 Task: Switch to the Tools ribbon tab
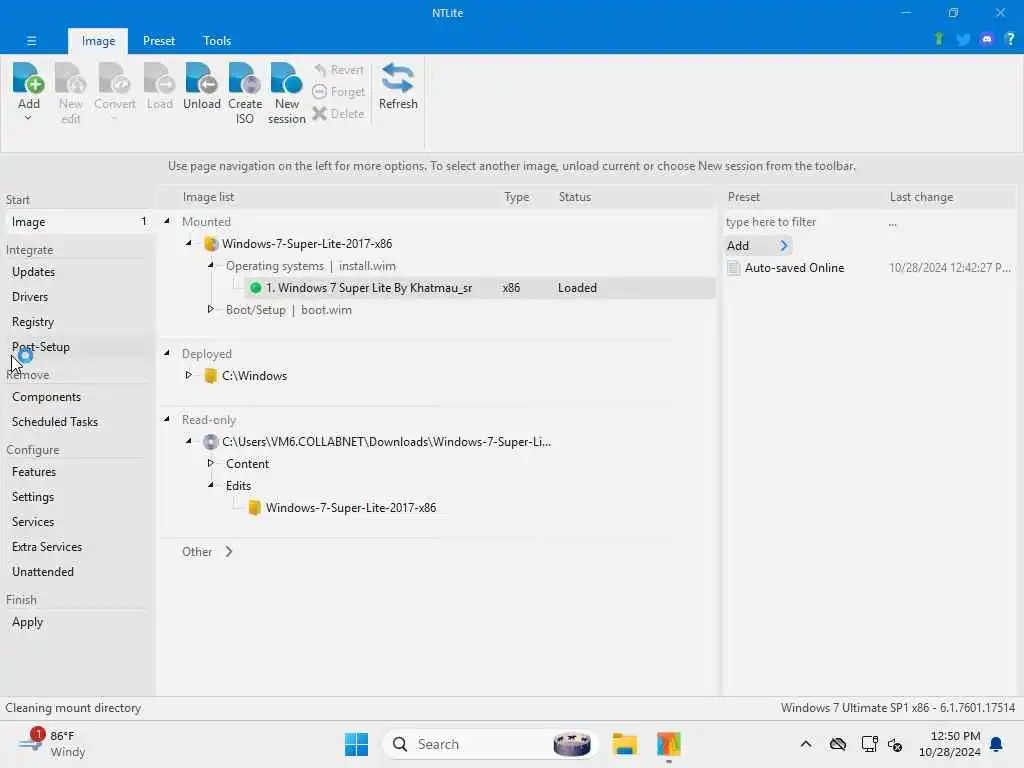tap(217, 40)
